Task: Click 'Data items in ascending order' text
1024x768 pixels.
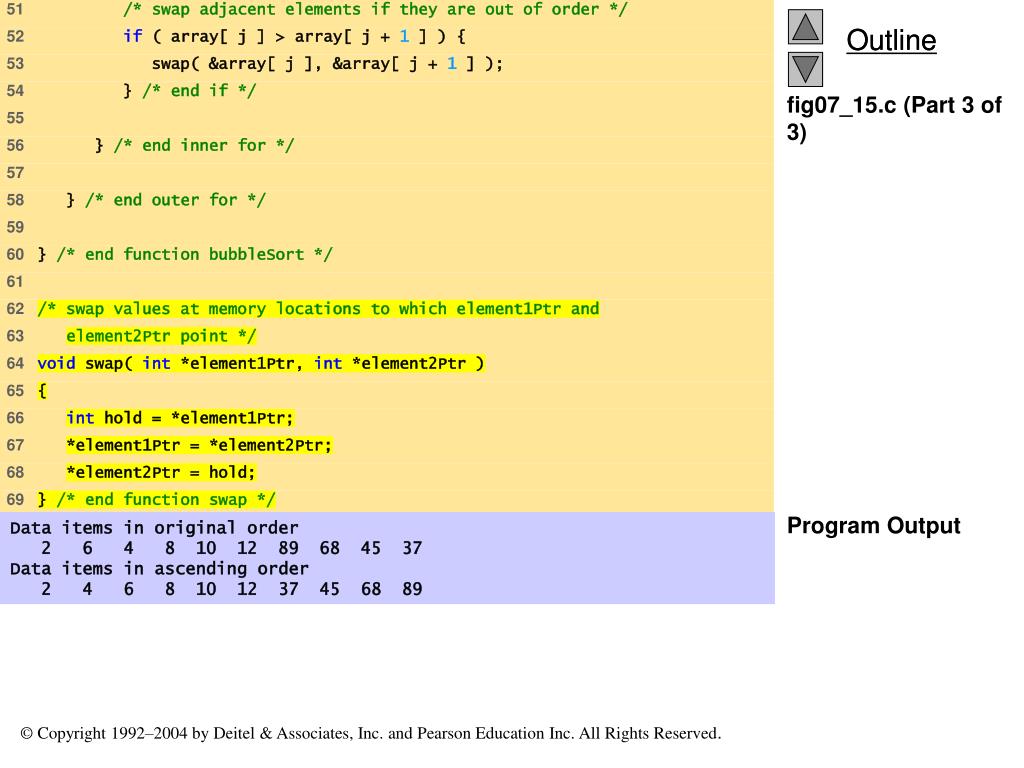Action: point(159,569)
